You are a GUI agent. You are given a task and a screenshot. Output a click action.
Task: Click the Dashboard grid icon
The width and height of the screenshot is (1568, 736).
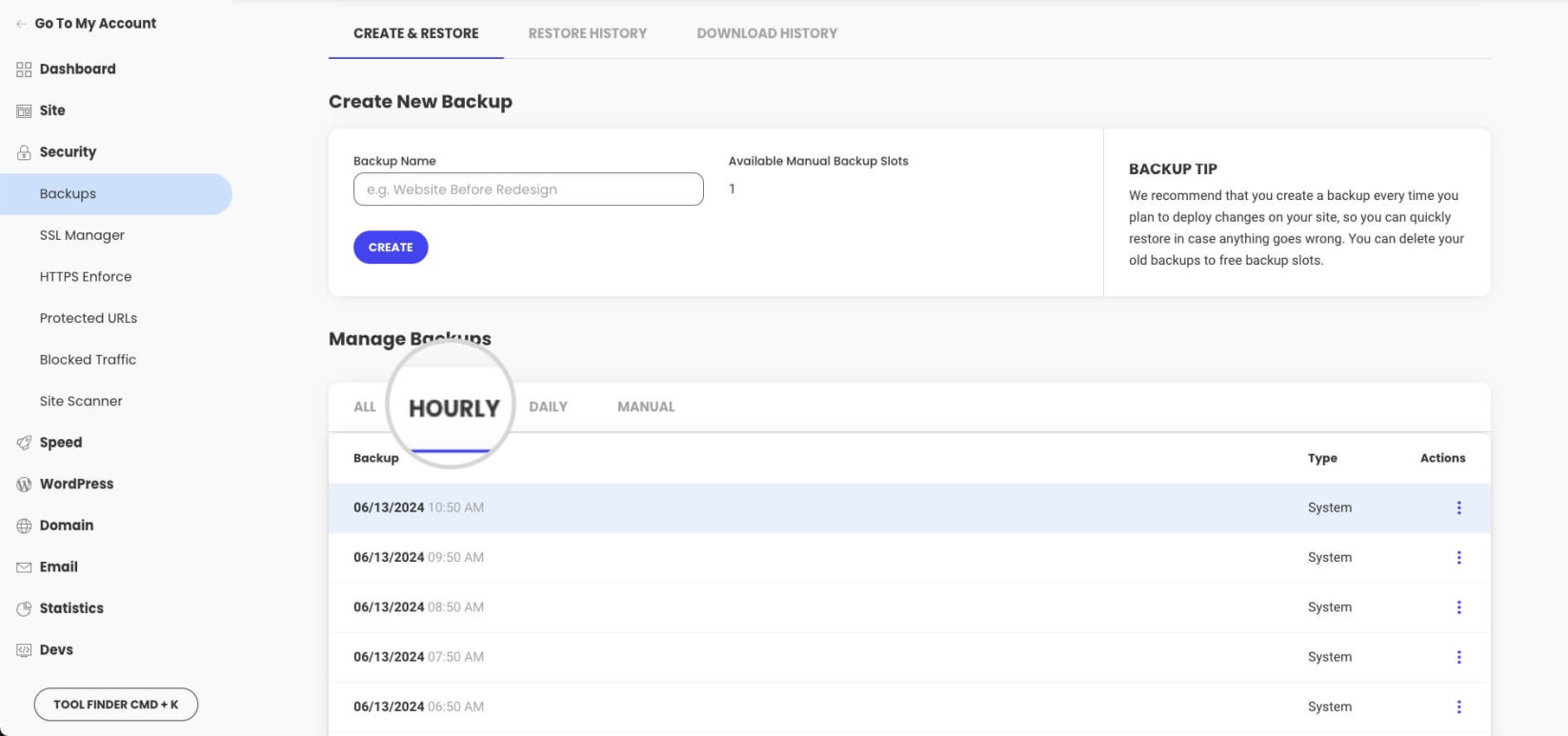pyautogui.click(x=24, y=70)
